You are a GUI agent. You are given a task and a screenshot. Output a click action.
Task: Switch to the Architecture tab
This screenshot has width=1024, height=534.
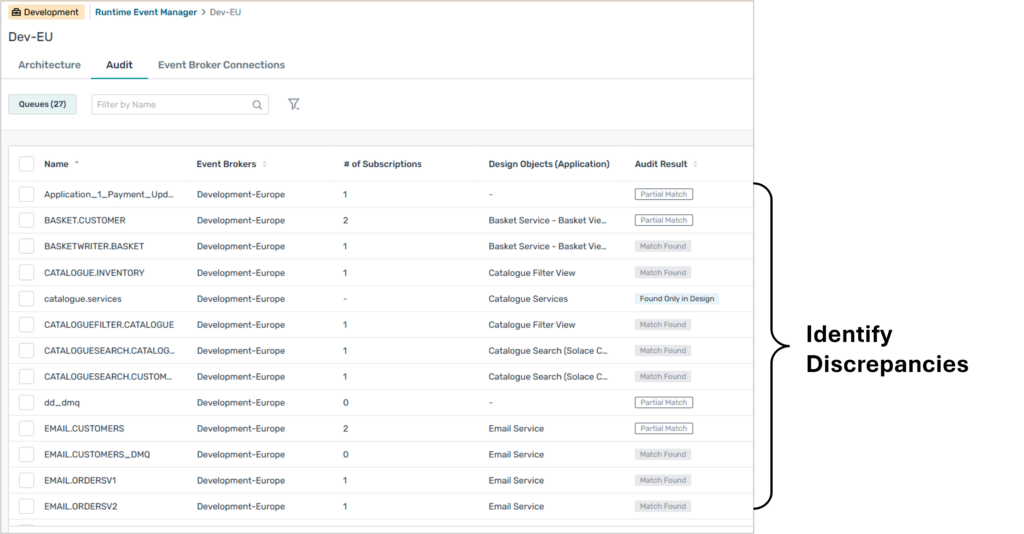pos(49,65)
